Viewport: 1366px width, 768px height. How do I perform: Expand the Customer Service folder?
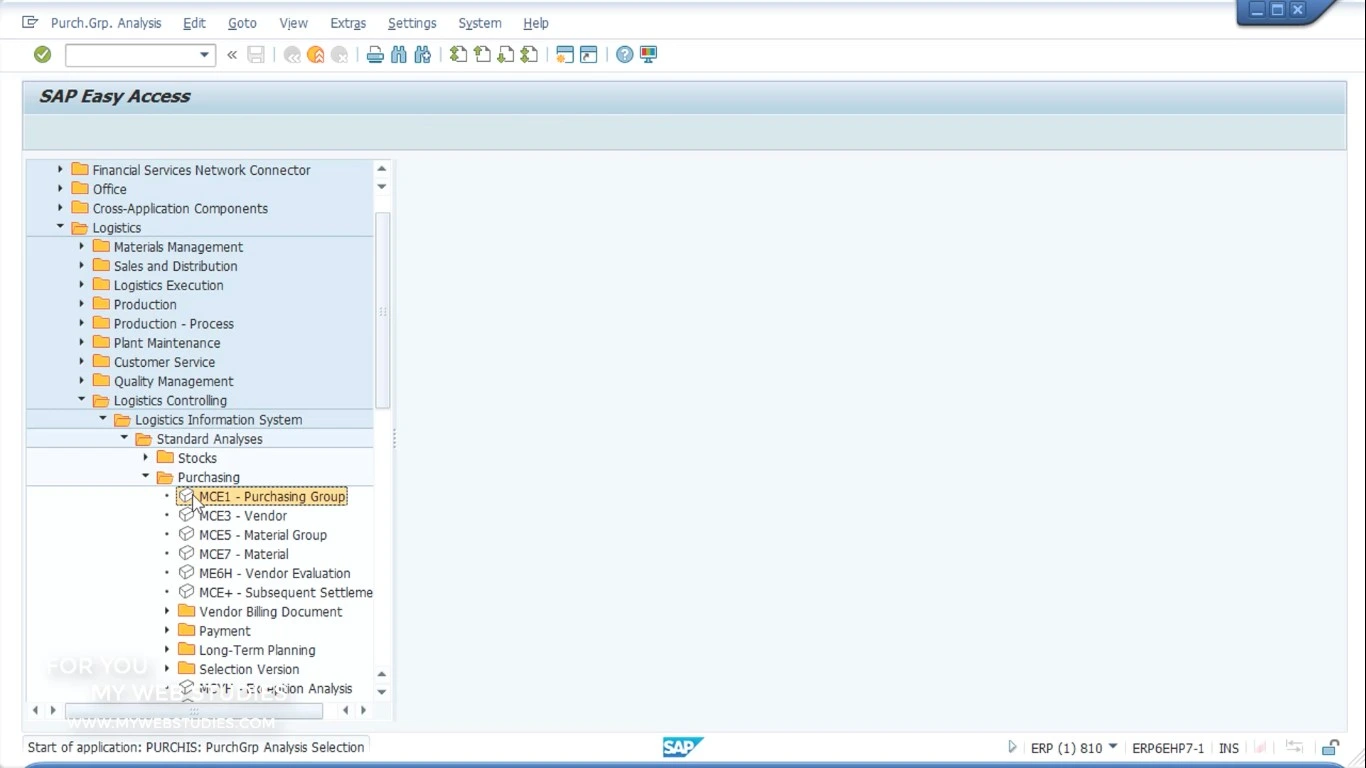(81, 362)
